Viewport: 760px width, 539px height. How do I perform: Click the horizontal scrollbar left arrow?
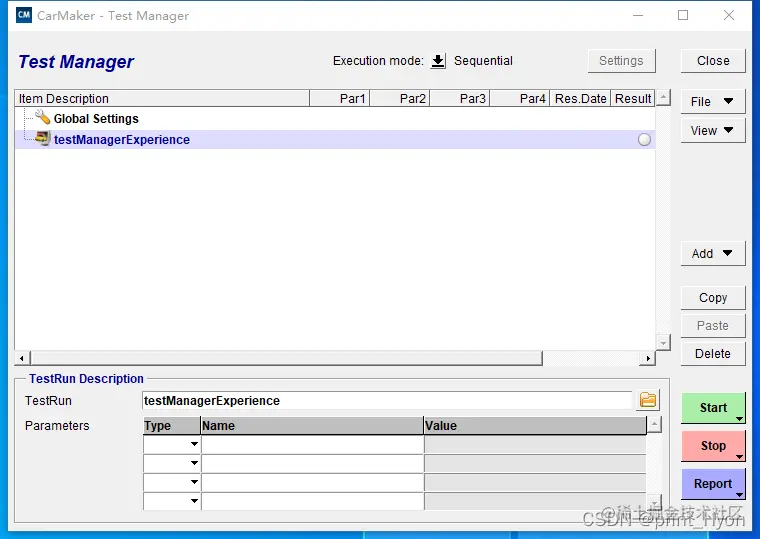(21, 359)
